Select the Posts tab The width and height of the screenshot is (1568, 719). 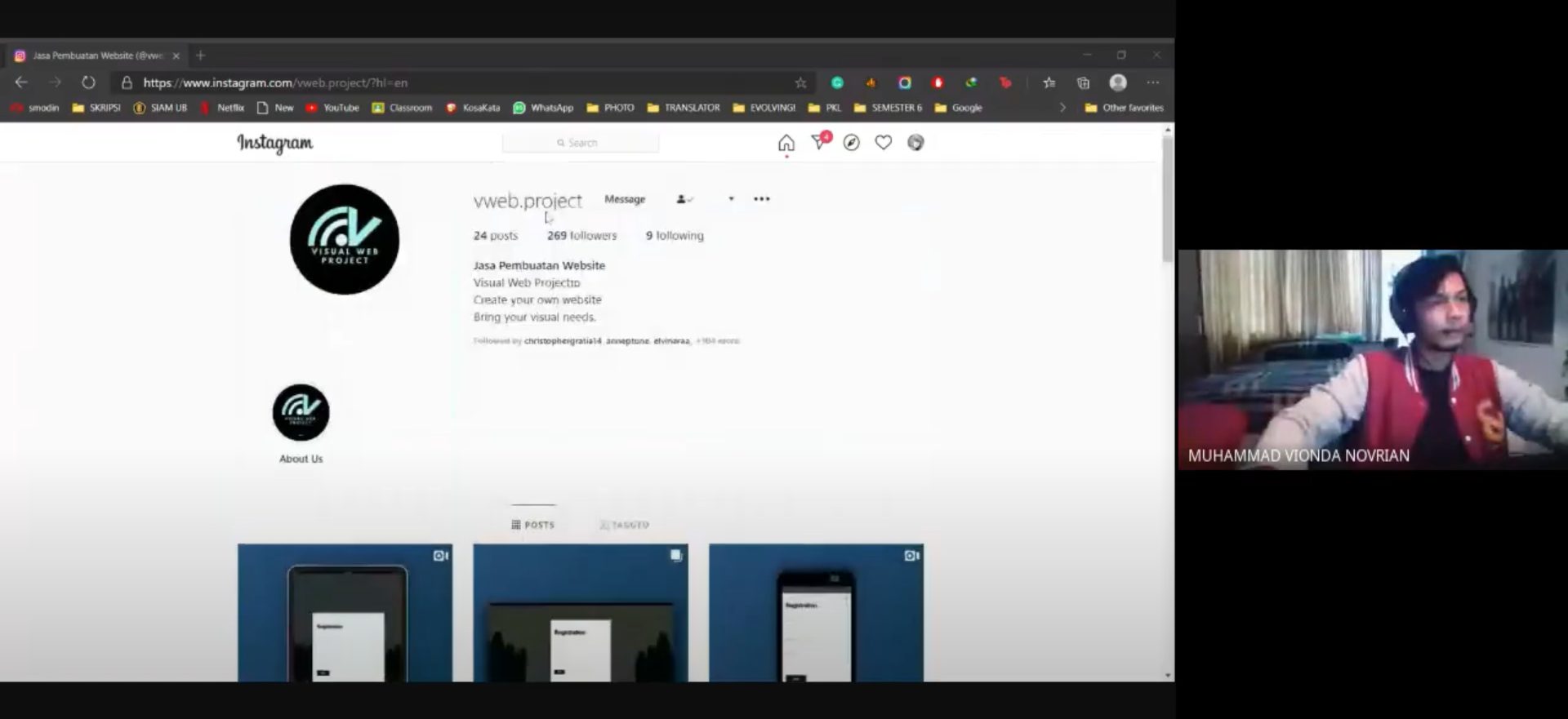(x=533, y=525)
